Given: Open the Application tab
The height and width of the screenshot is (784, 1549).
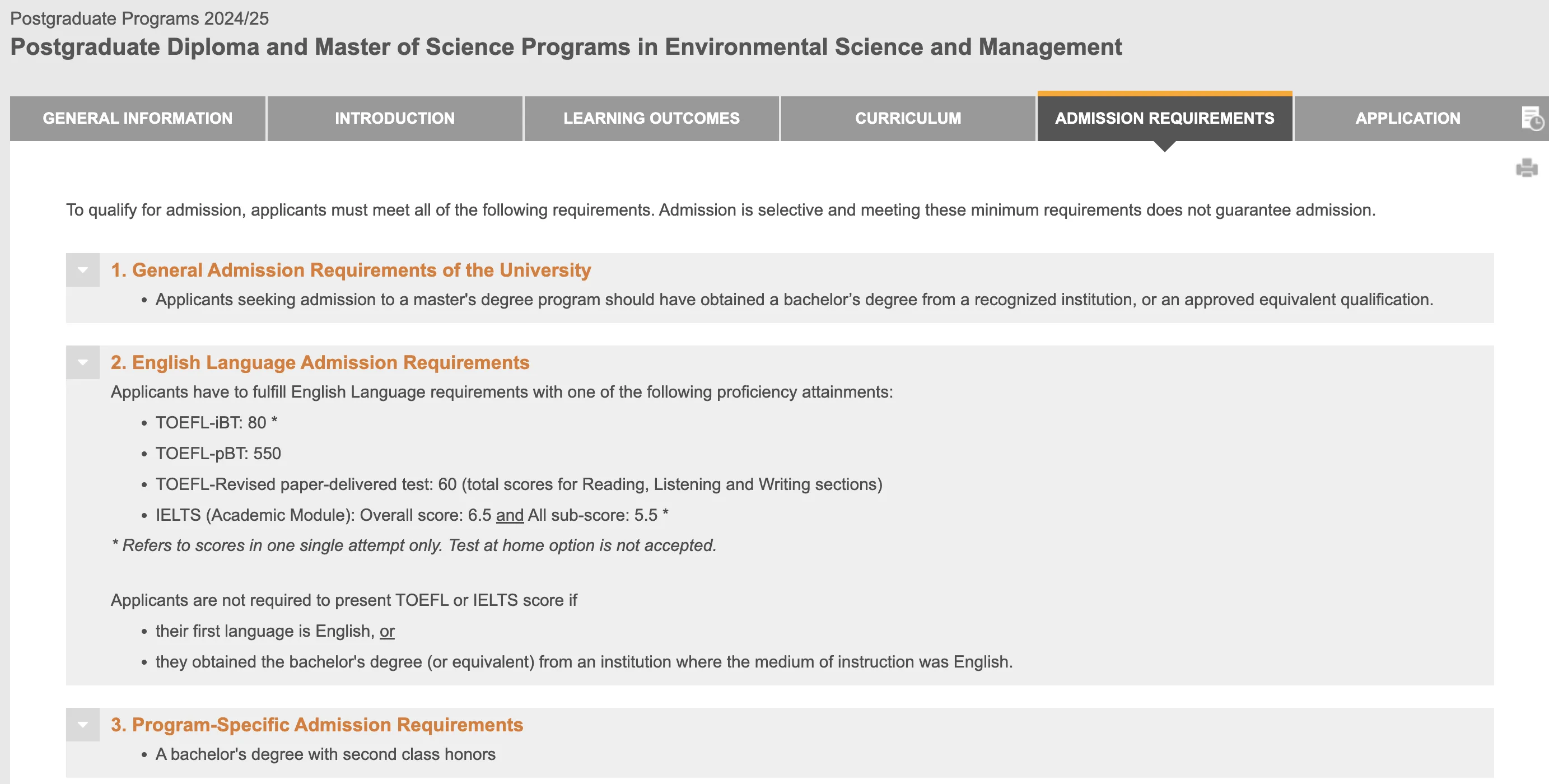Looking at the screenshot, I should [x=1407, y=119].
